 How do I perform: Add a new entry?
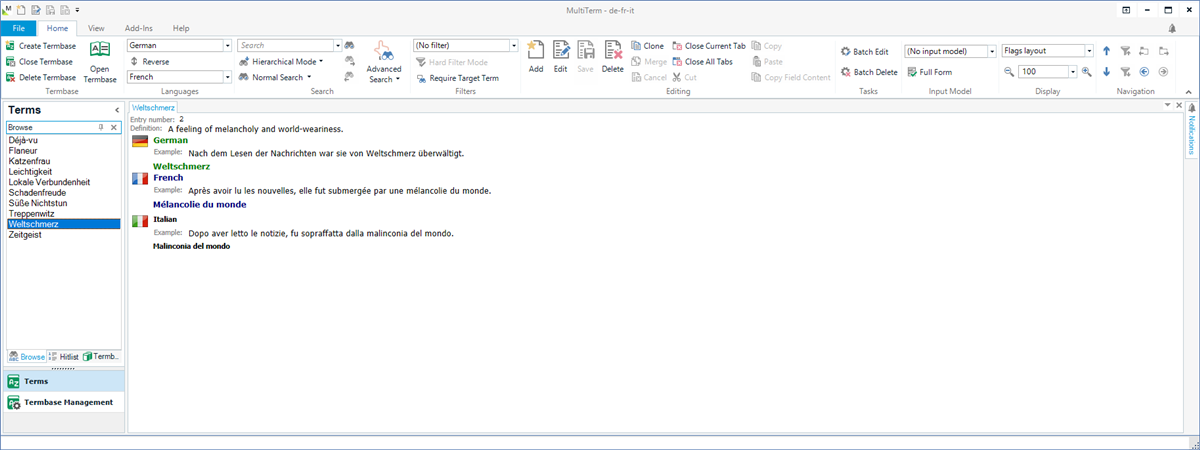coord(536,58)
